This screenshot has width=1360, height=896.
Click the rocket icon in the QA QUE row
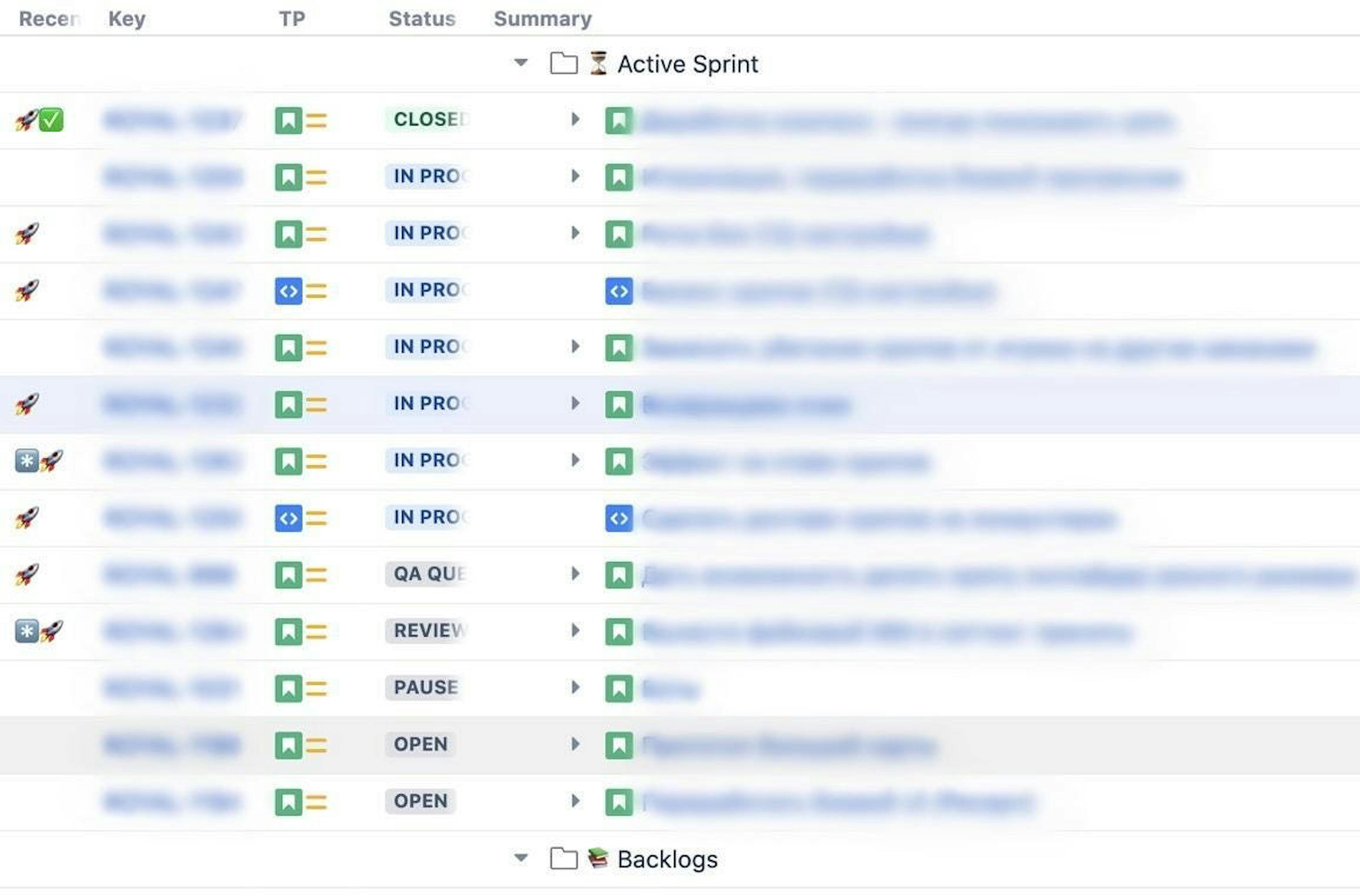click(26, 574)
